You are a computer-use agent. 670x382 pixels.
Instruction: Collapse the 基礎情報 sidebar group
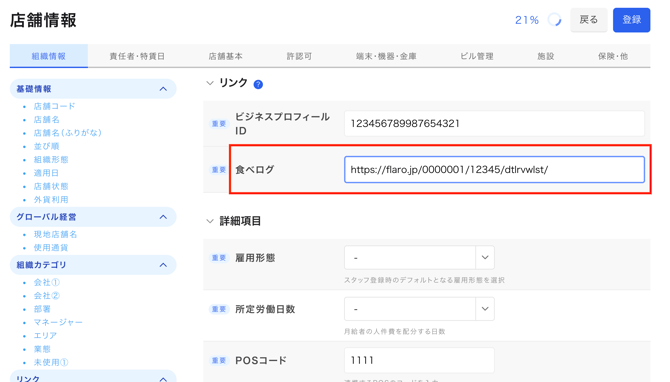[x=163, y=89]
